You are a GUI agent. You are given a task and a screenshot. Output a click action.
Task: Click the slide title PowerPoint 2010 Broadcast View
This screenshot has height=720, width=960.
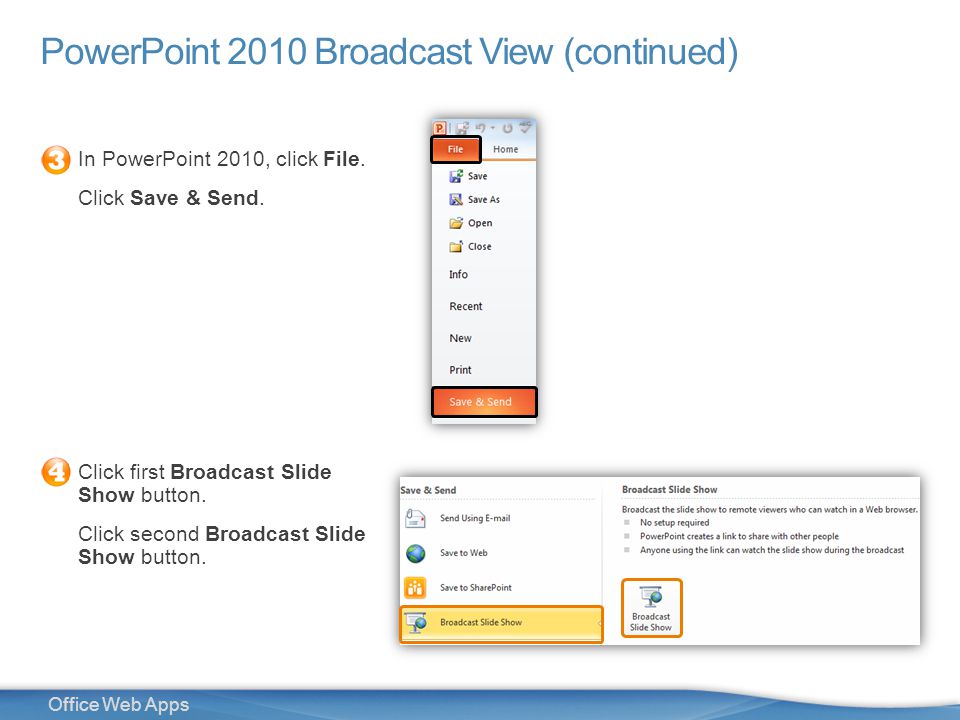389,53
